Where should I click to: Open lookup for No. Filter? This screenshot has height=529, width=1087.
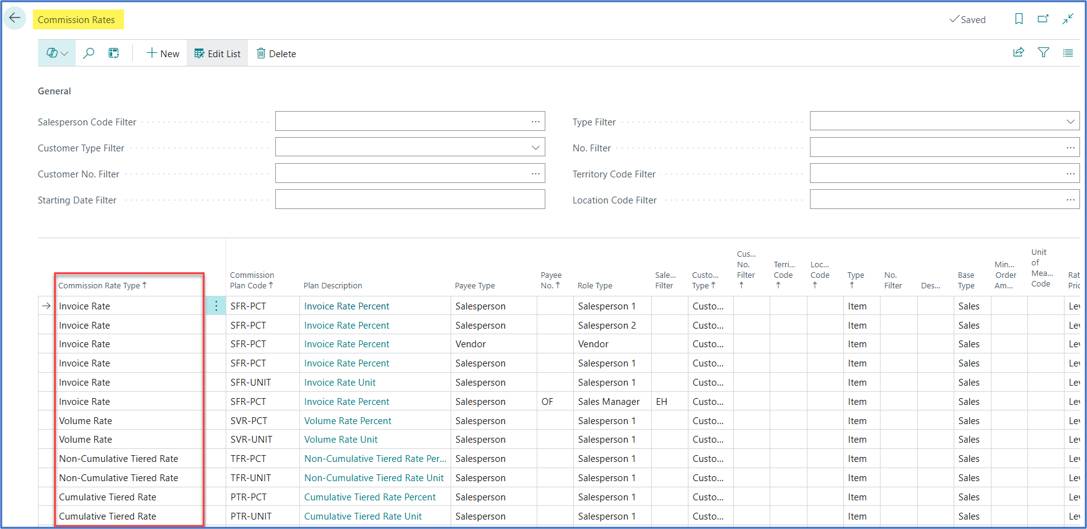tap(1070, 148)
